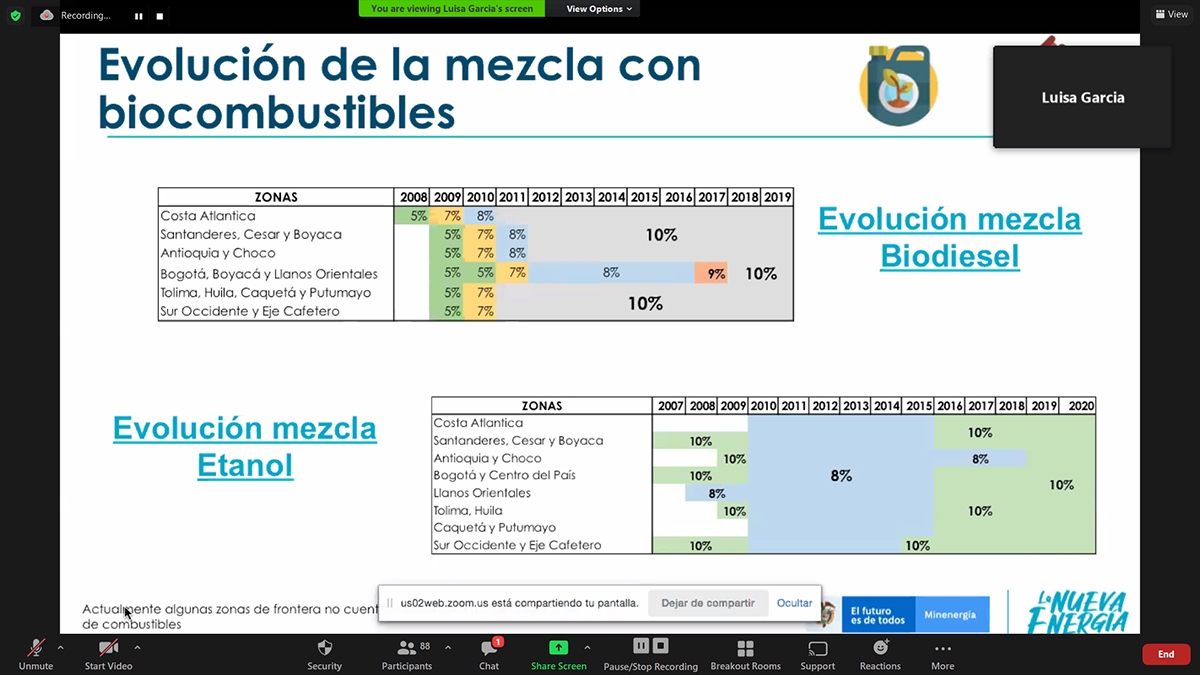The height and width of the screenshot is (675, 1200).
Task: Click the 8% cell in the Bogotá, Boyacá y Llanos Orientales row
Action: (611, 273)
